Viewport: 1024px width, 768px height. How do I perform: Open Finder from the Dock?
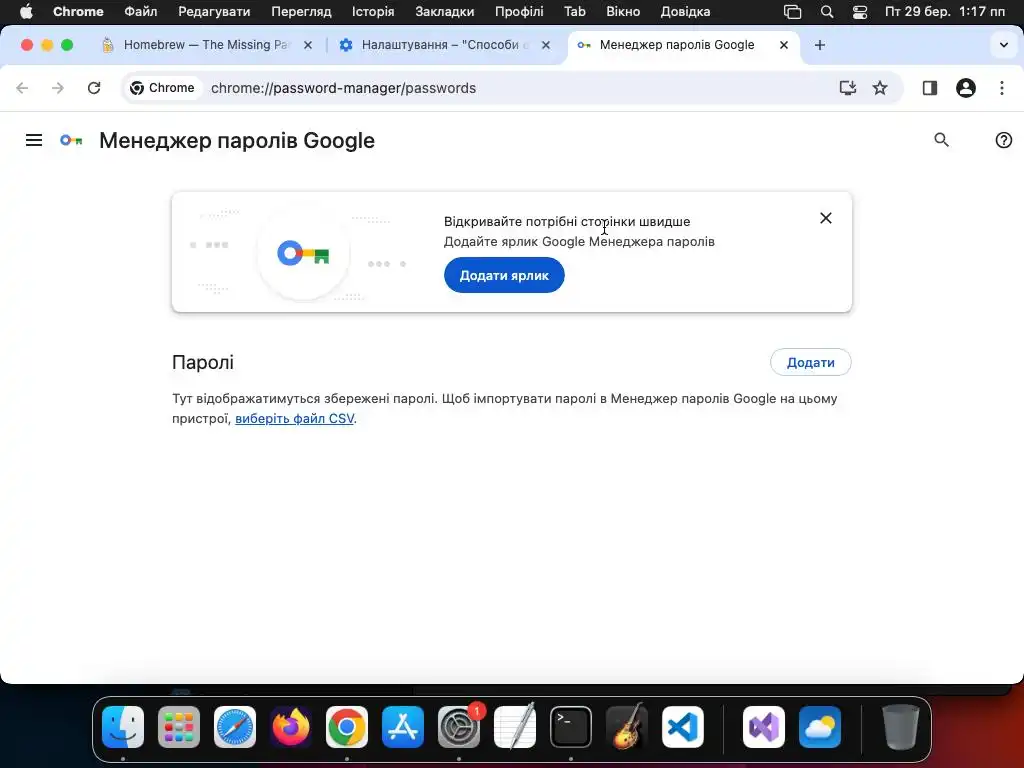[123, 727]
